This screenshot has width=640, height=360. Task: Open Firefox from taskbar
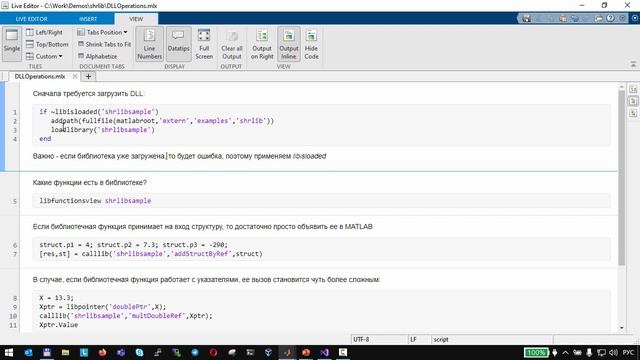tap(102, 353)
